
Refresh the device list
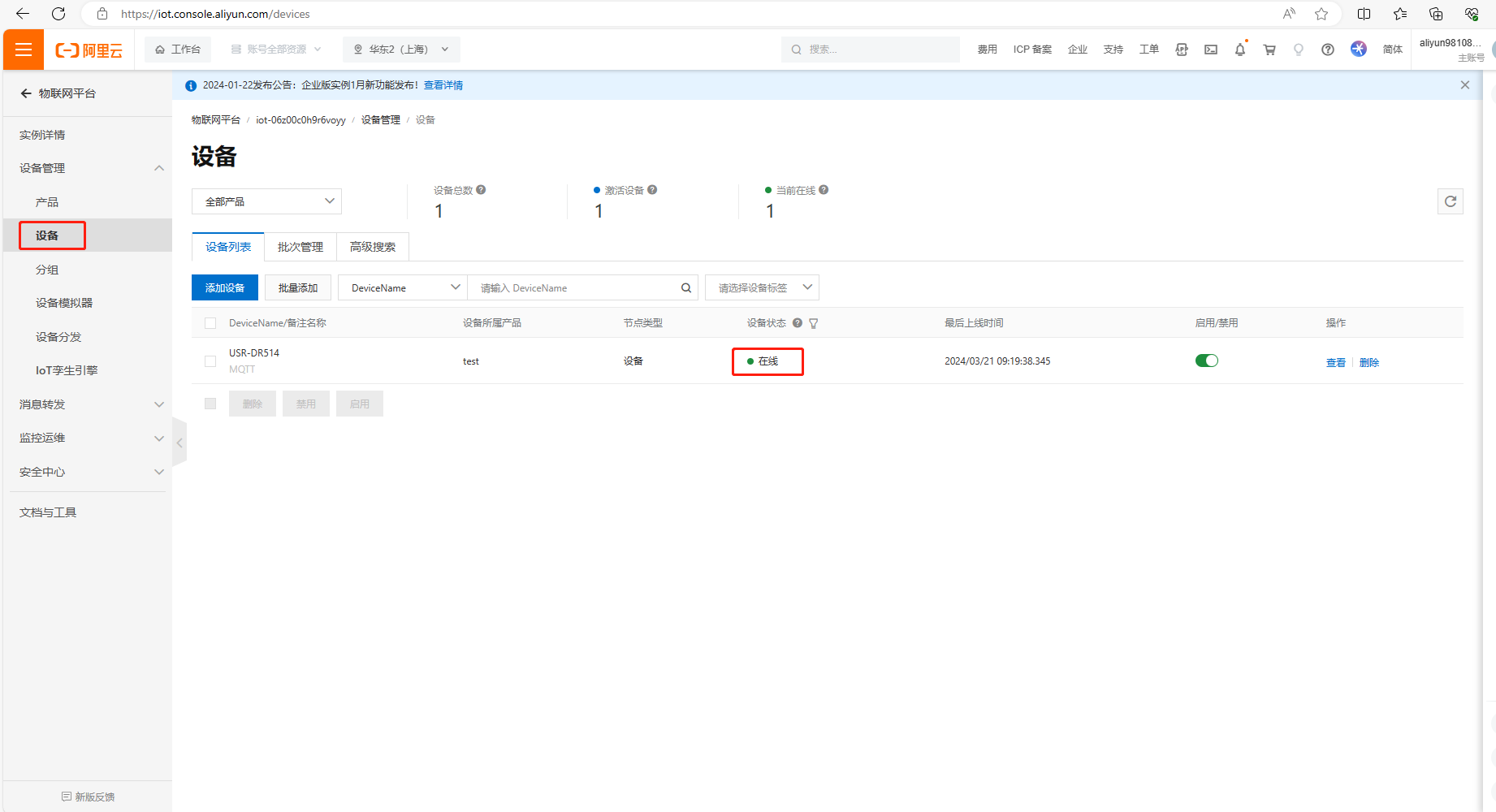tap(1450, 201)
